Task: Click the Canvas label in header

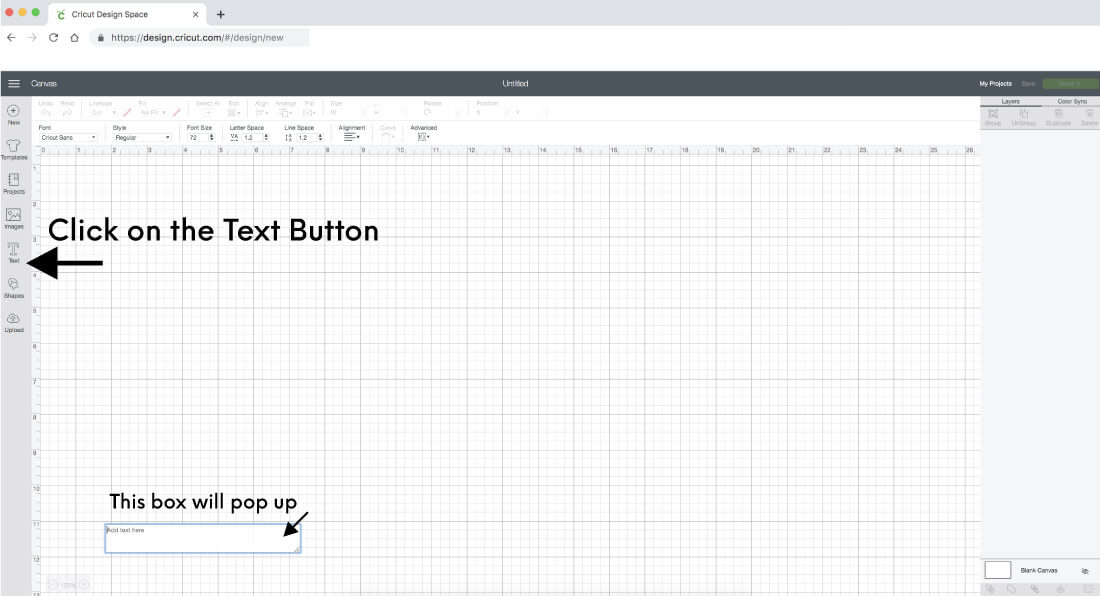Action: pos(43,83)
